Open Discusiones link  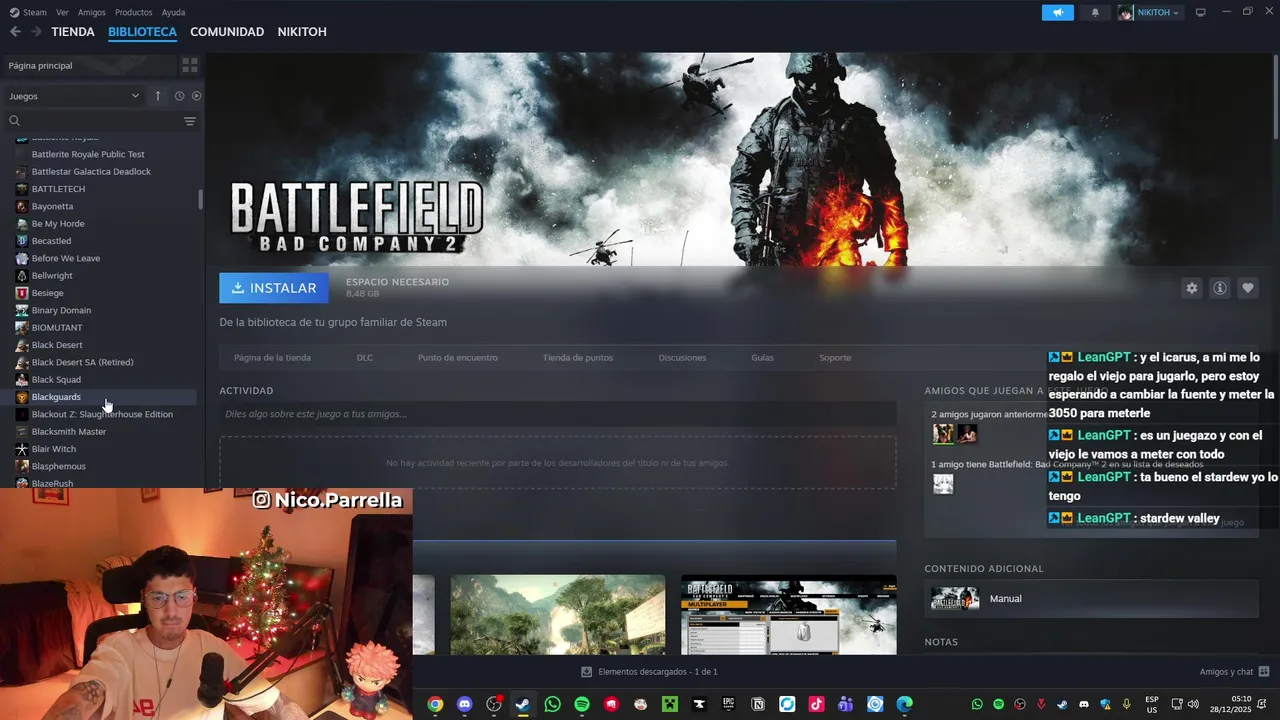(682, 357)
